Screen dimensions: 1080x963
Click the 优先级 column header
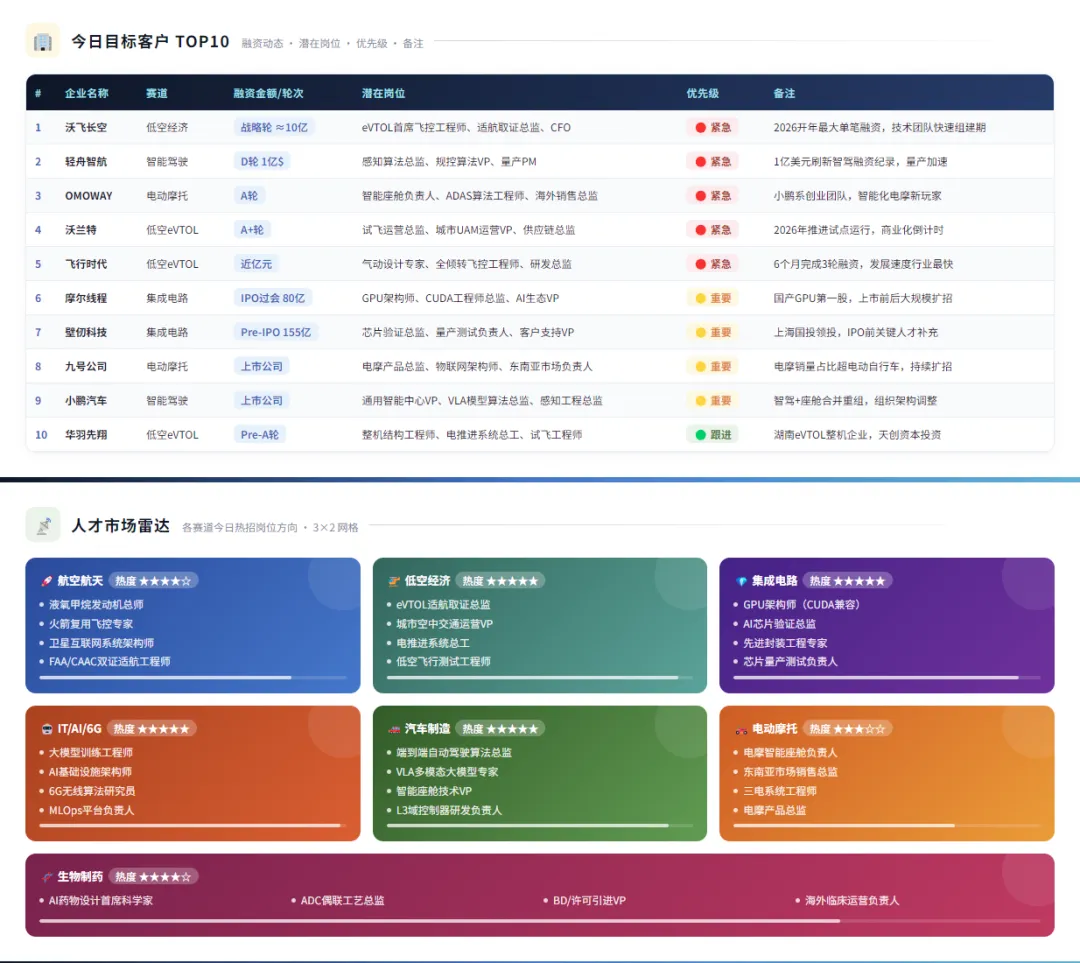pos(703,93)
